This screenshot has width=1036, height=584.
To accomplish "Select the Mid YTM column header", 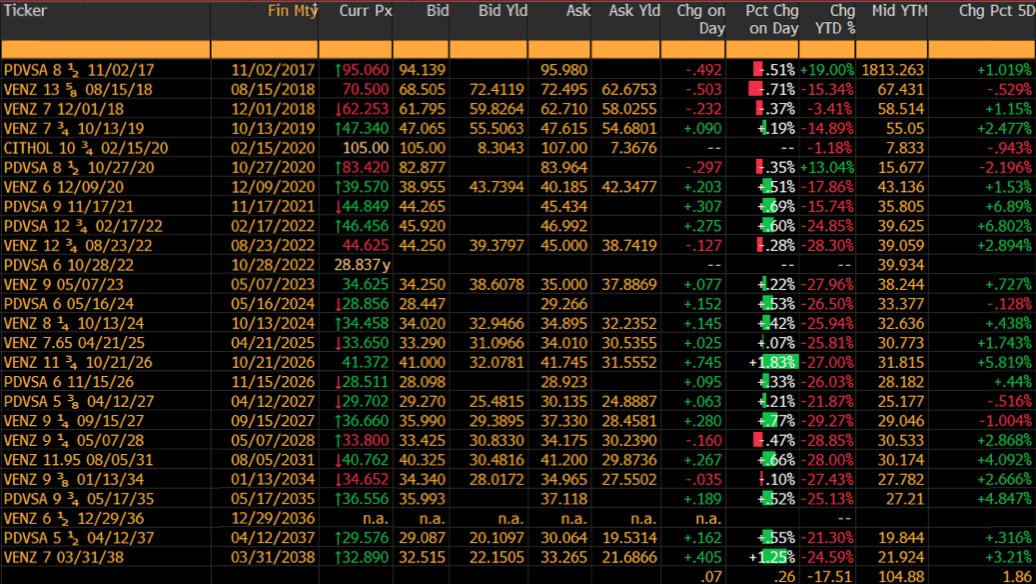I will click(x=899, y=11).
